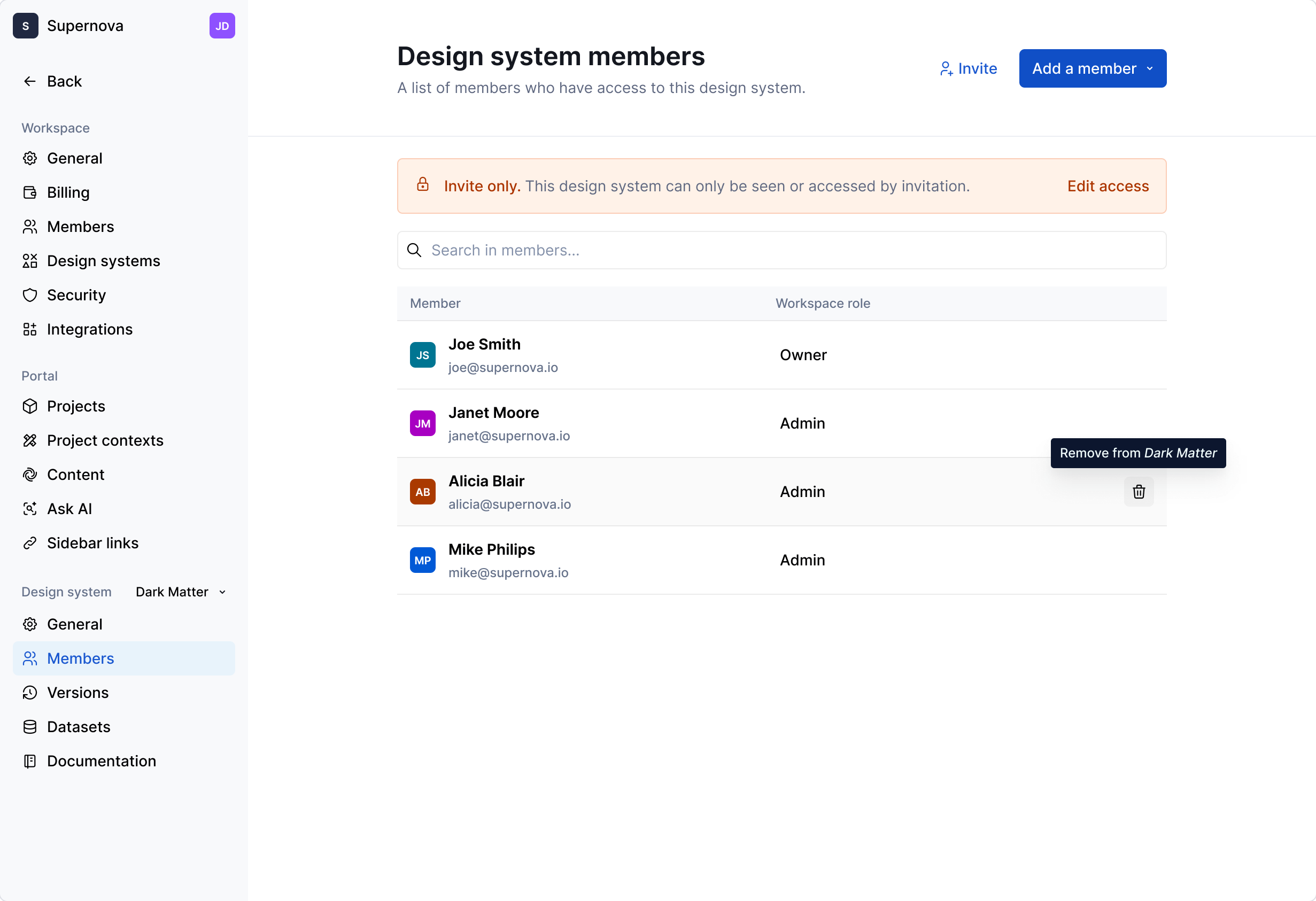Open the Documentation page from sidebar
The width and height of the screenshot is (1316, 901).
[x=102, y=761]
